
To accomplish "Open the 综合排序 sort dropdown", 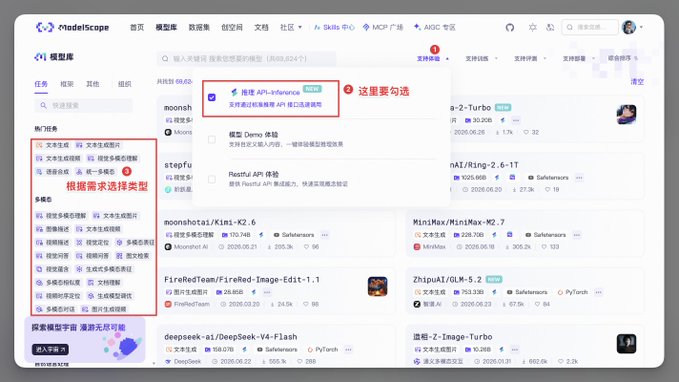I will point(623,58).
